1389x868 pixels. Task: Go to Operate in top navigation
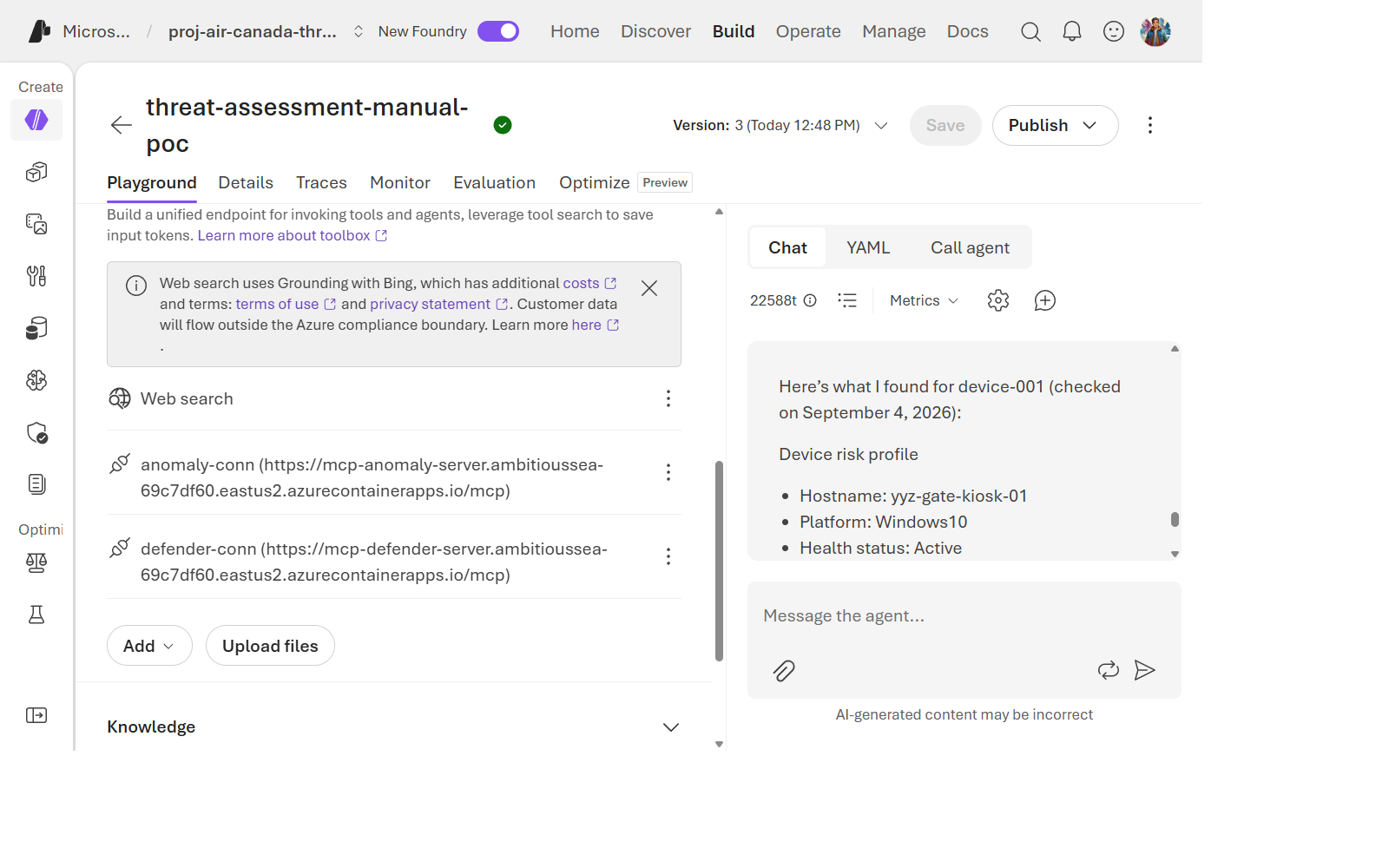(x=808, y=31)
